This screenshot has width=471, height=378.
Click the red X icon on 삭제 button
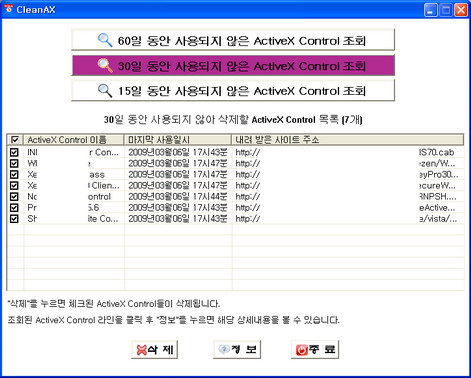tap(142, 350)
